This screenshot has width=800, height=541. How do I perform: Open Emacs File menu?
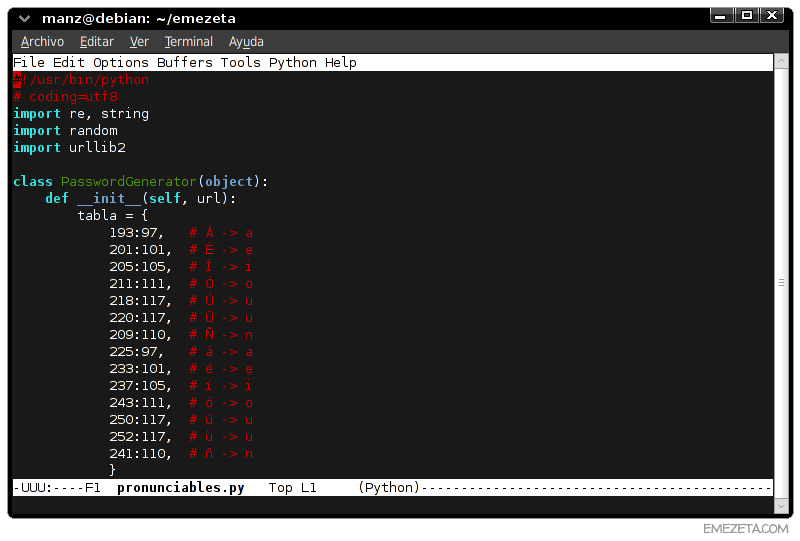29,62
